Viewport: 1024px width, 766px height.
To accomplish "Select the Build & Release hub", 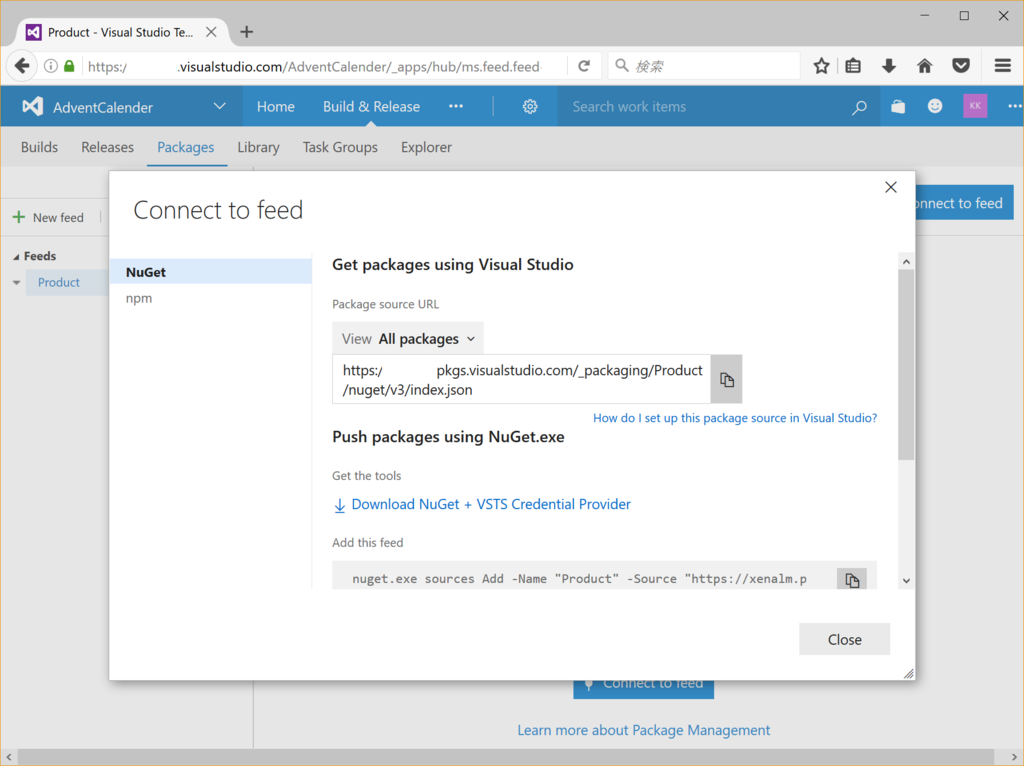I will 371,106.
